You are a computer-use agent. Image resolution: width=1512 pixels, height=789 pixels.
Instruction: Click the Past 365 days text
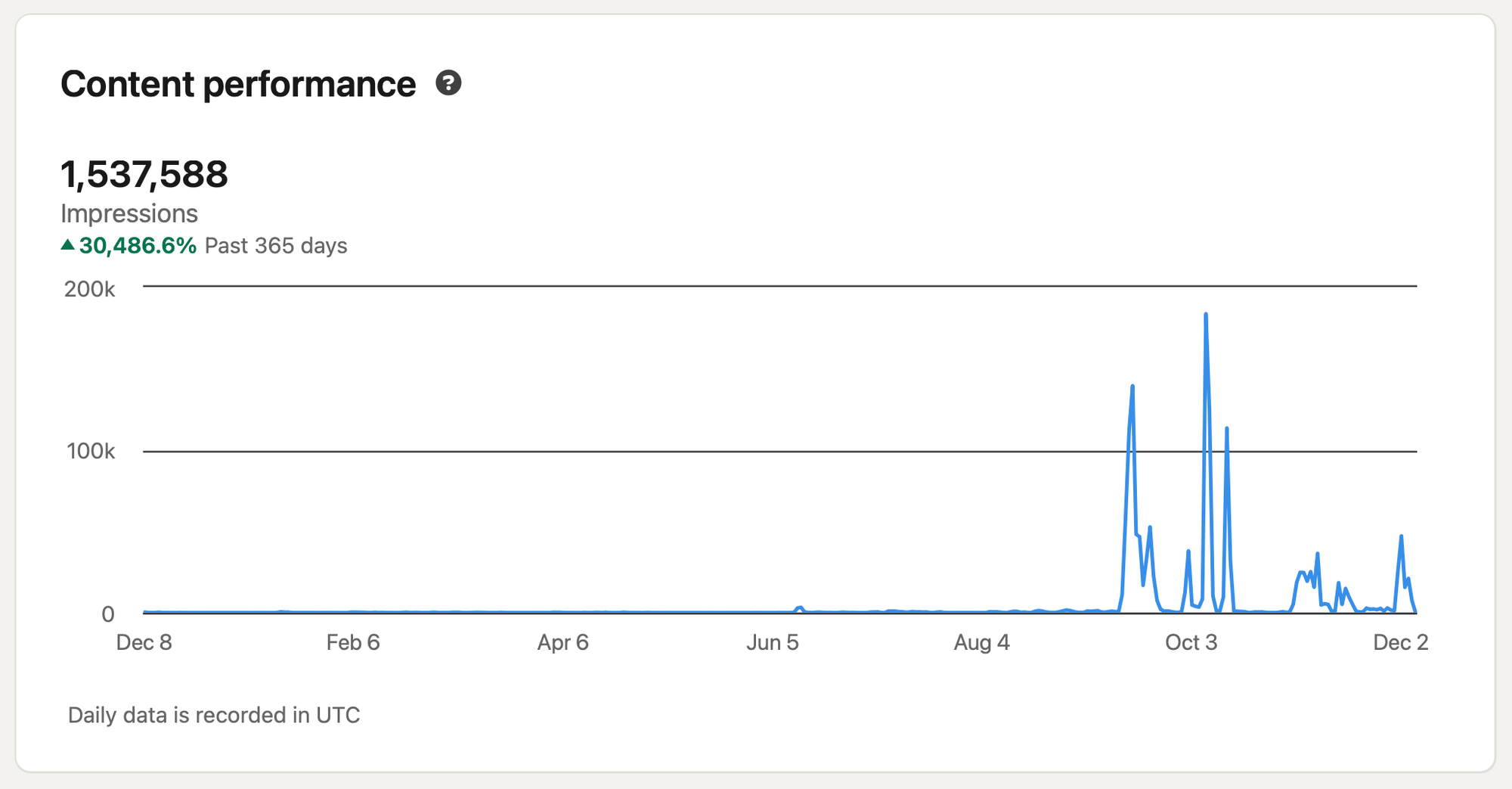(276, 246)
